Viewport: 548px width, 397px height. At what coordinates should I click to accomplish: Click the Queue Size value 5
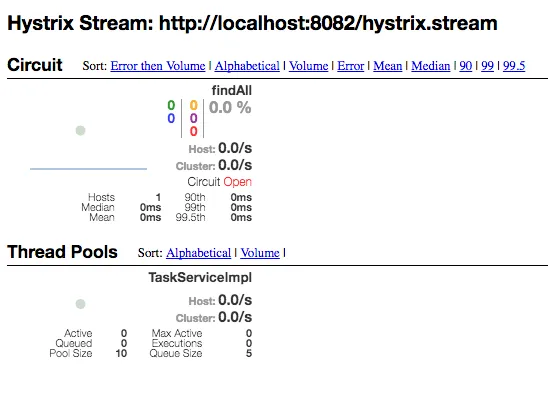pyautogui.click(x=249, y=353)
